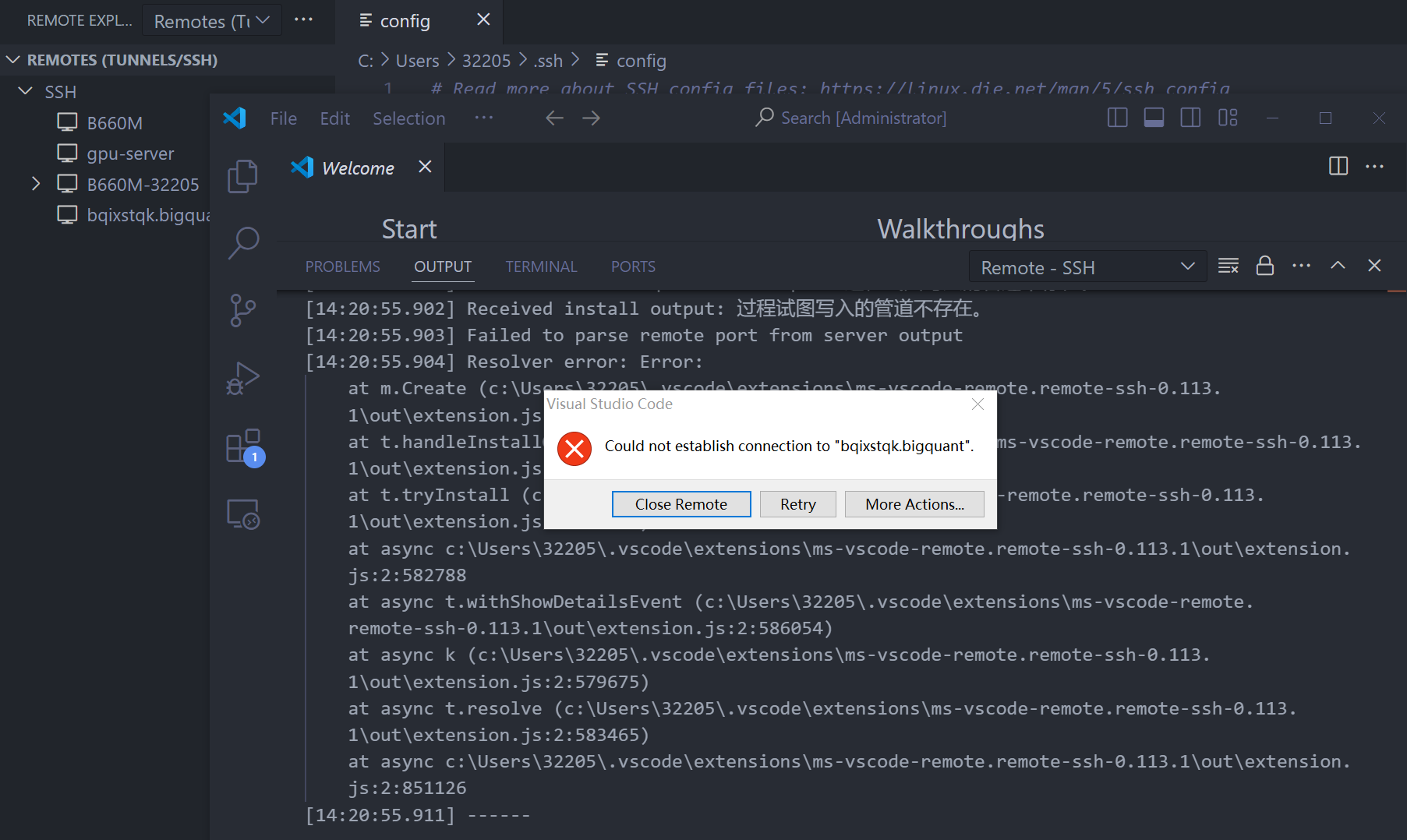The image size is (1407, 840).
Task: Open the Search view in activity bar
Action: tap(242, 243)
